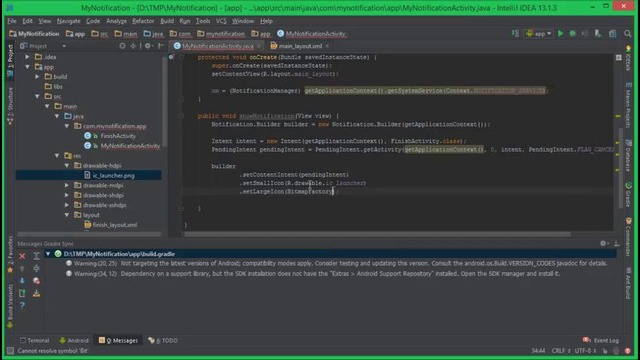This screenshot has width=640, height=360.
Task: Click the warnings filter icon in Messages panel
Action: click(36, 281)
